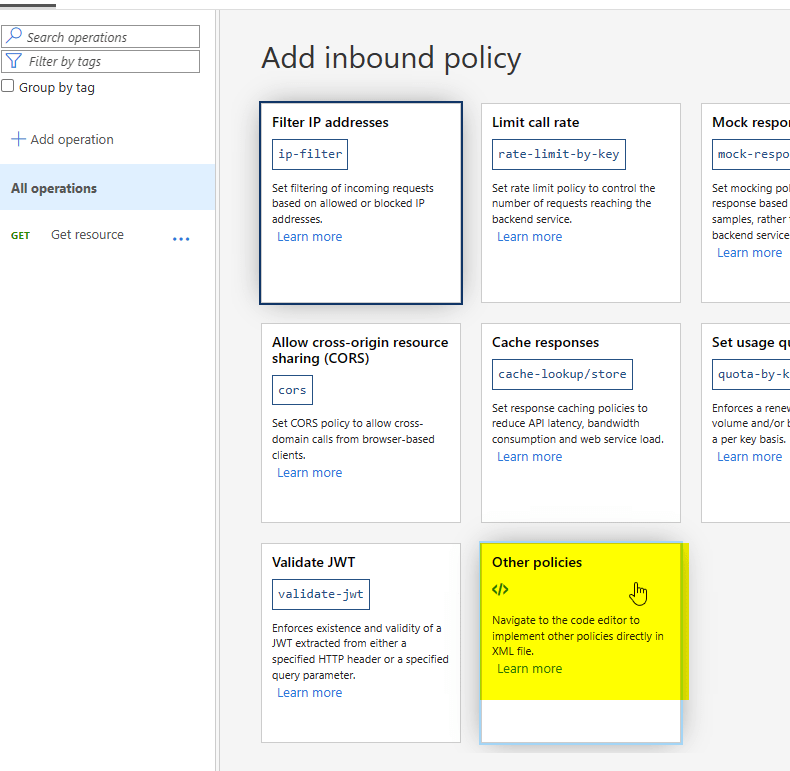Image resolution: width=790 pixels, height=771 pixels.
Task: Click the search magnifier icon
Action: click(x=15, y=37)
